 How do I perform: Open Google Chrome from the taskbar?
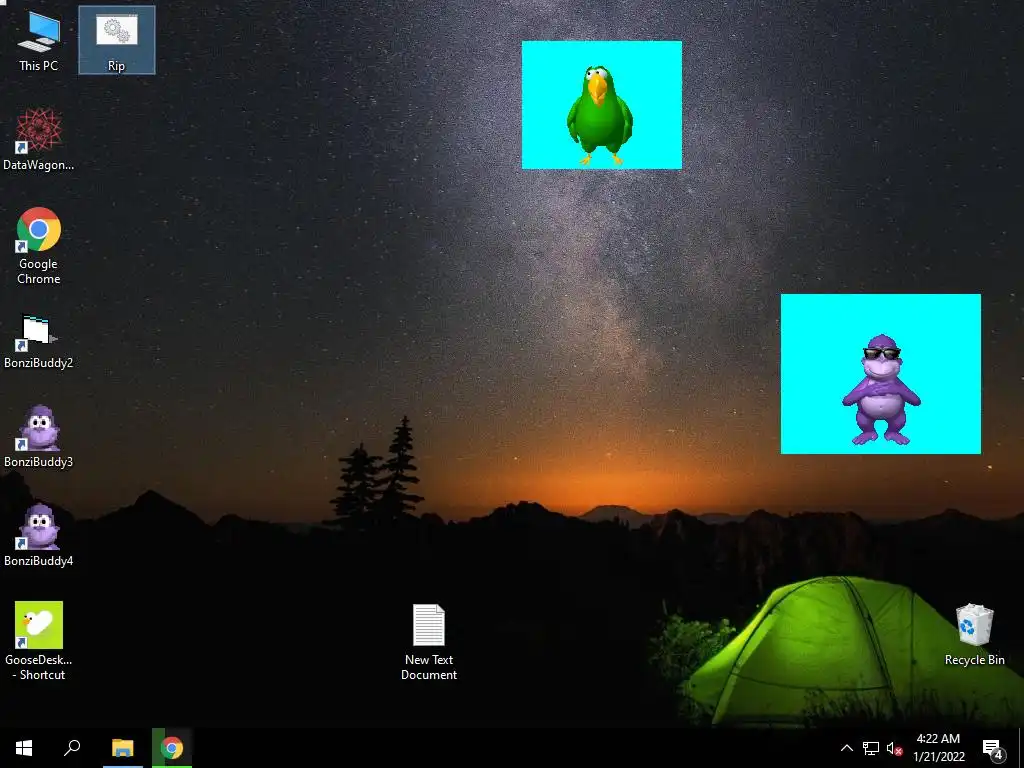pos(172,748)
